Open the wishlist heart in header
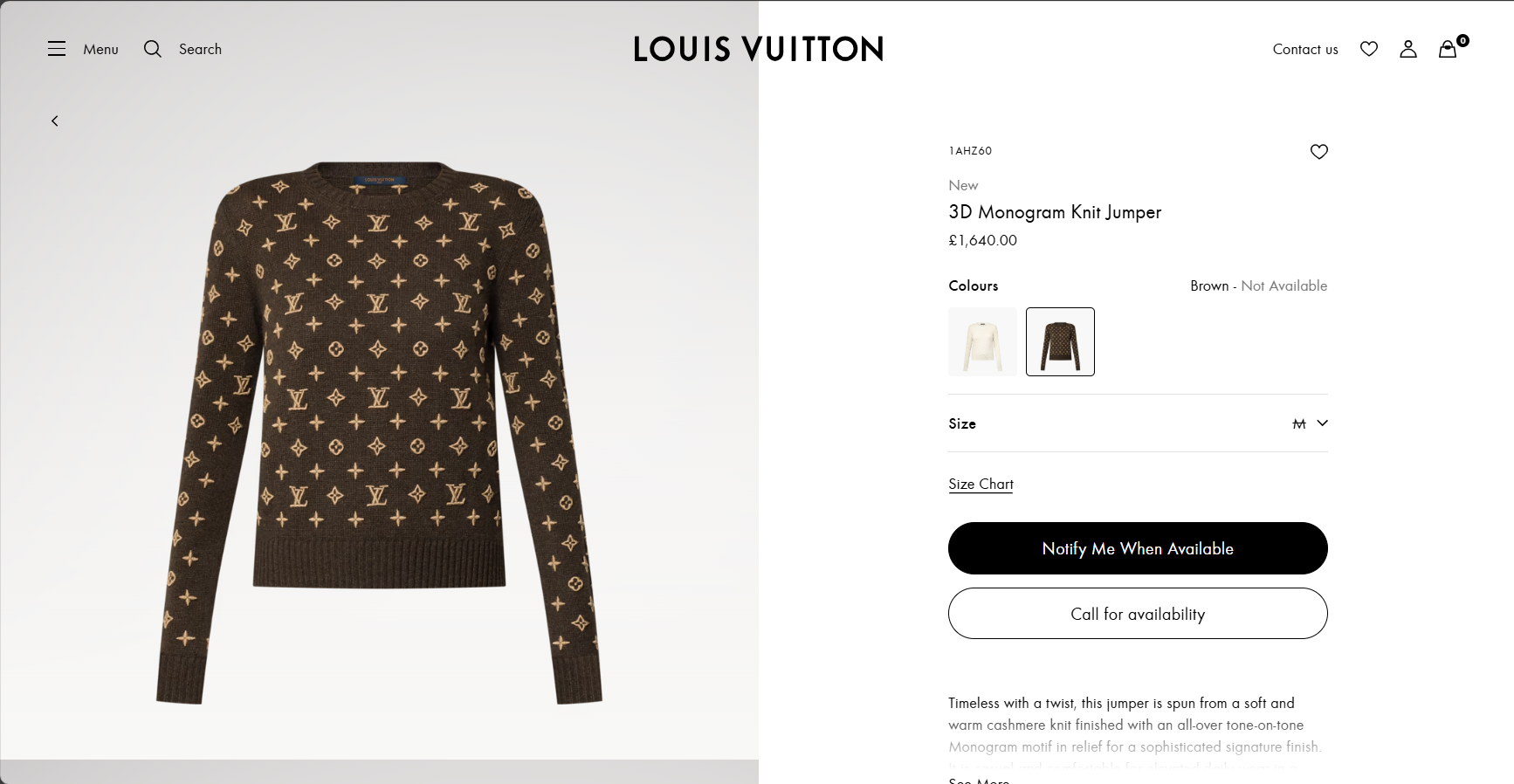This screenshot has width=1514, height=784. (x=1369, y=49)
